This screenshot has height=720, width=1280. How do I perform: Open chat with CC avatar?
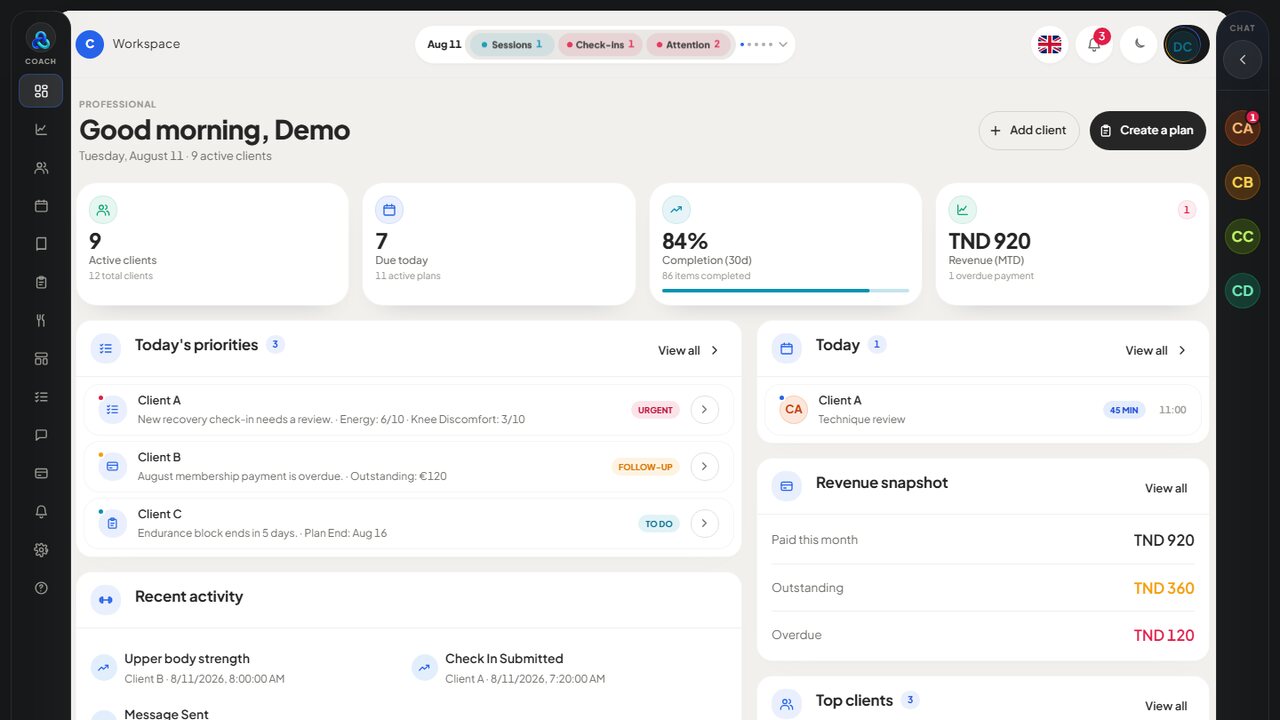(1243, 237)
